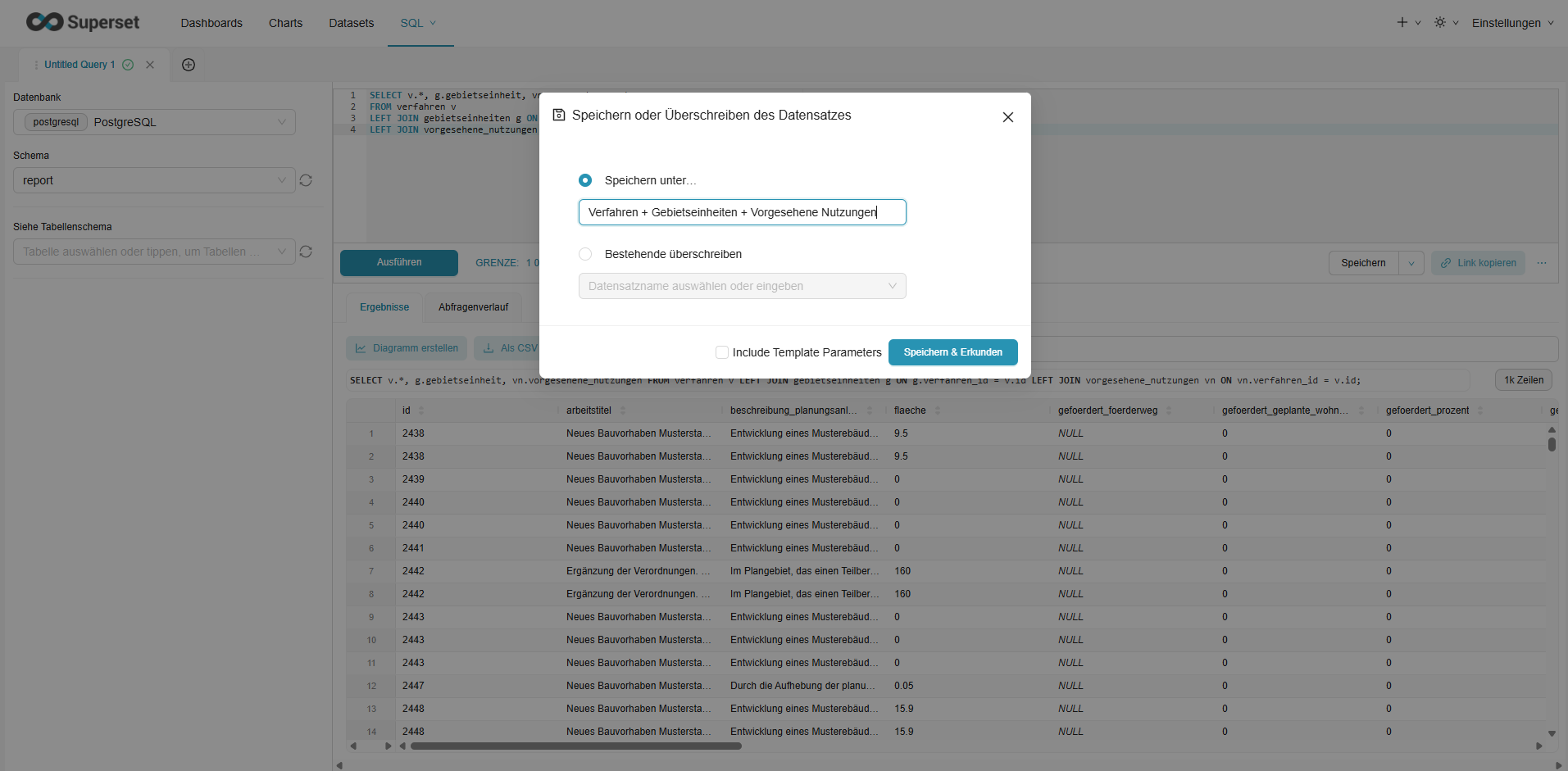Click the dataset name text field
Viewport: 1568px width, 771px height.
pos(742,212)
